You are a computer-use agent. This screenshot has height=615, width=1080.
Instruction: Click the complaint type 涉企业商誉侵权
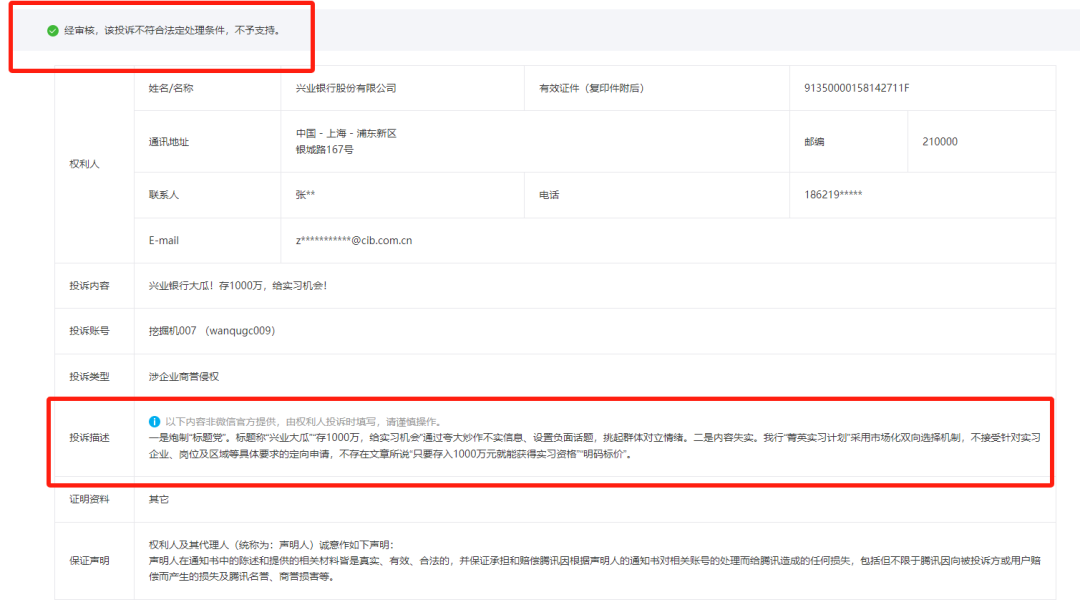tap(184, 377)
